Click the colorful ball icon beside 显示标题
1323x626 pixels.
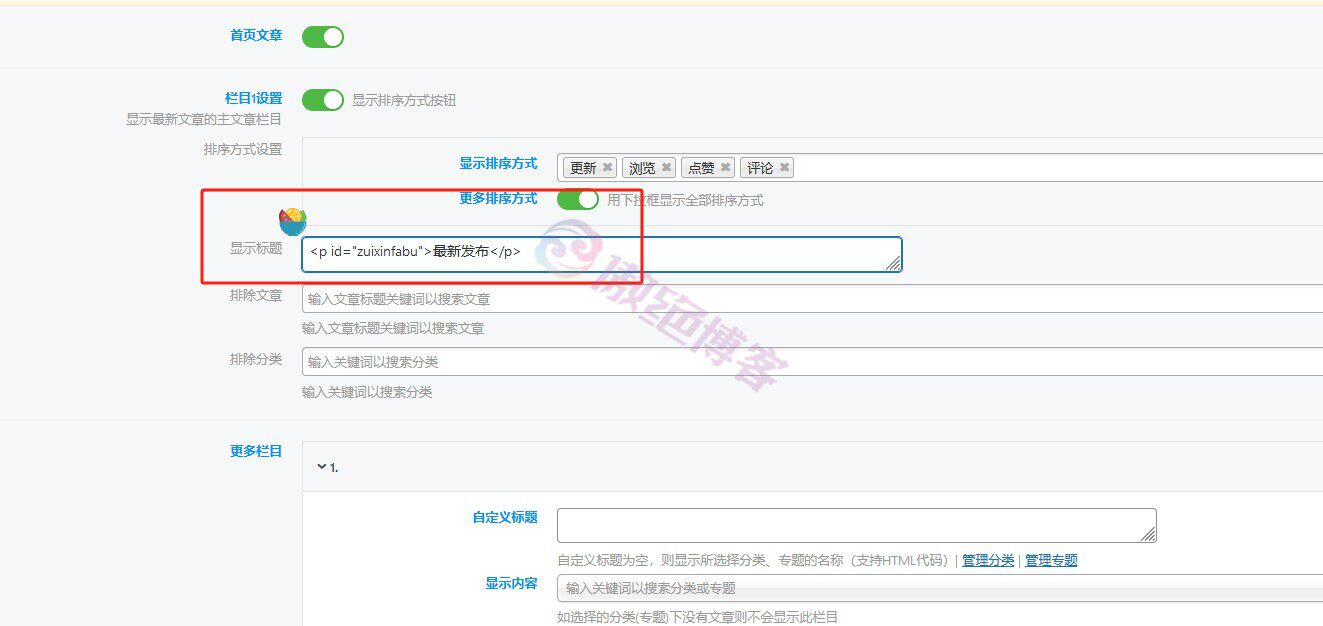pos(294,220)
